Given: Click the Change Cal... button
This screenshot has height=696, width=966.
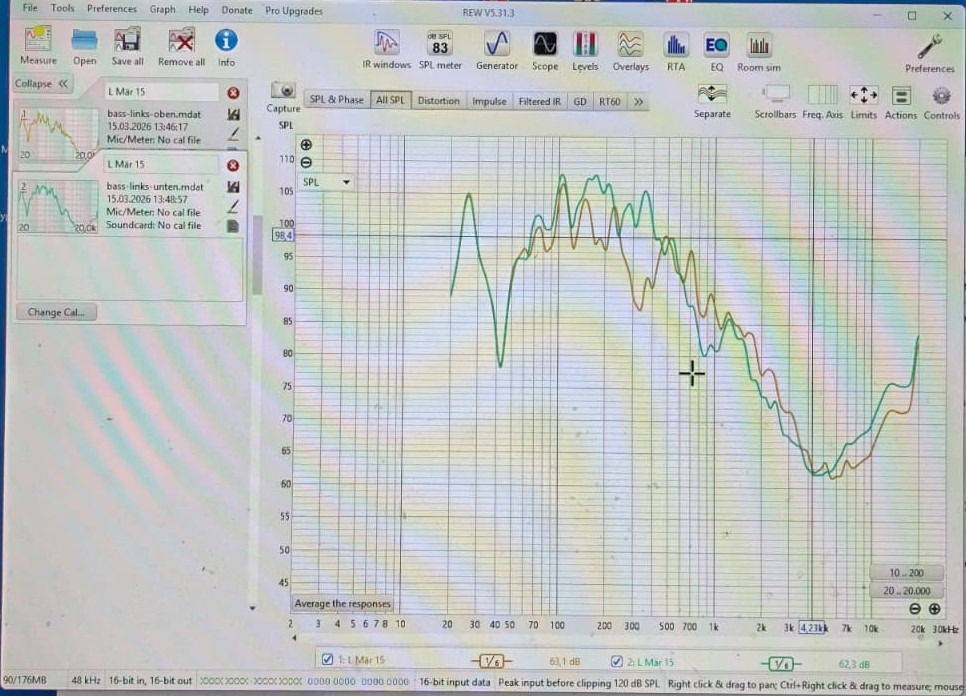Looking at the screenshot, I should [x=56, y=312].
